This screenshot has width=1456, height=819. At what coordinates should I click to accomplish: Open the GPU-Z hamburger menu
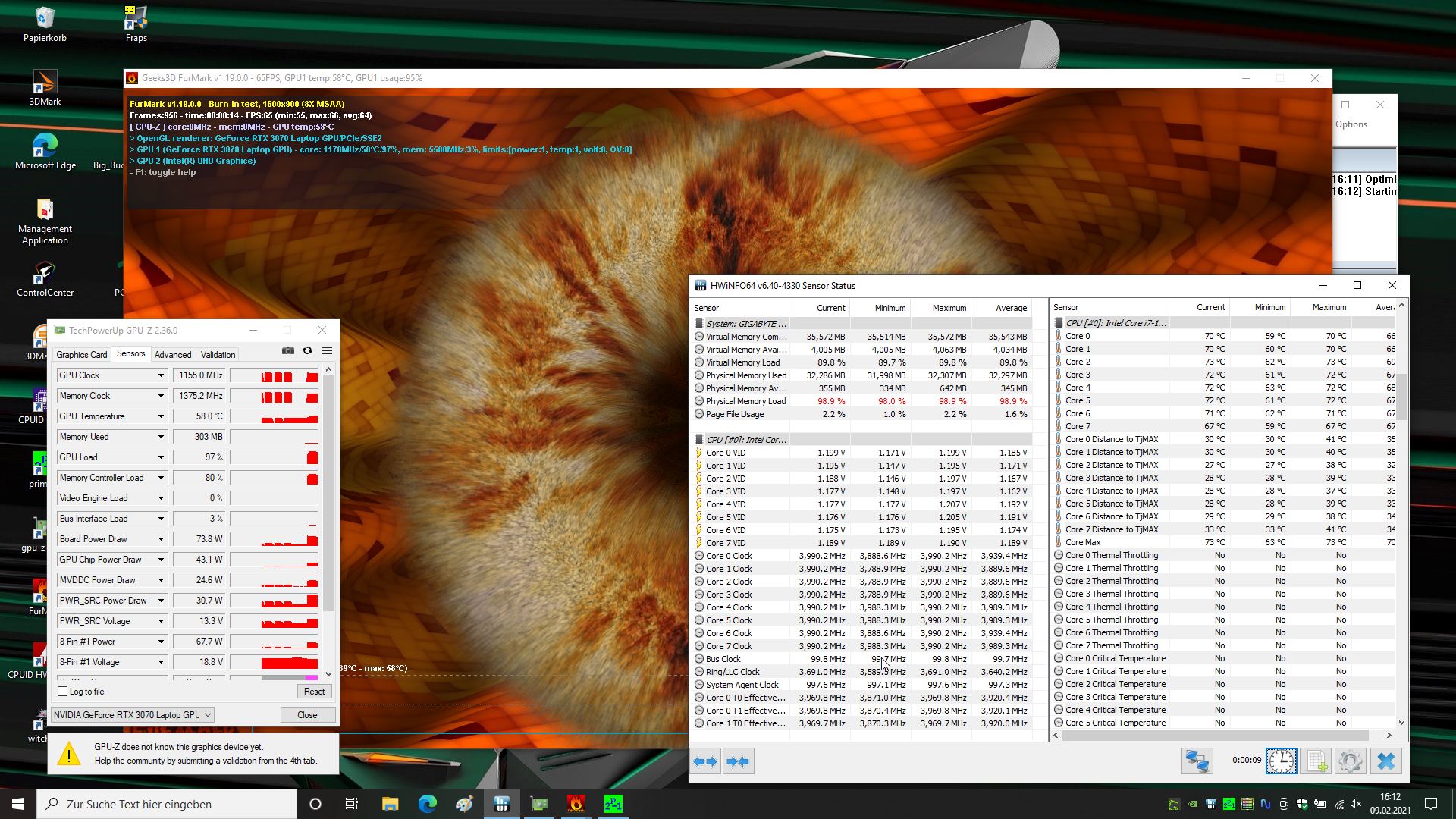pos(327,350)
